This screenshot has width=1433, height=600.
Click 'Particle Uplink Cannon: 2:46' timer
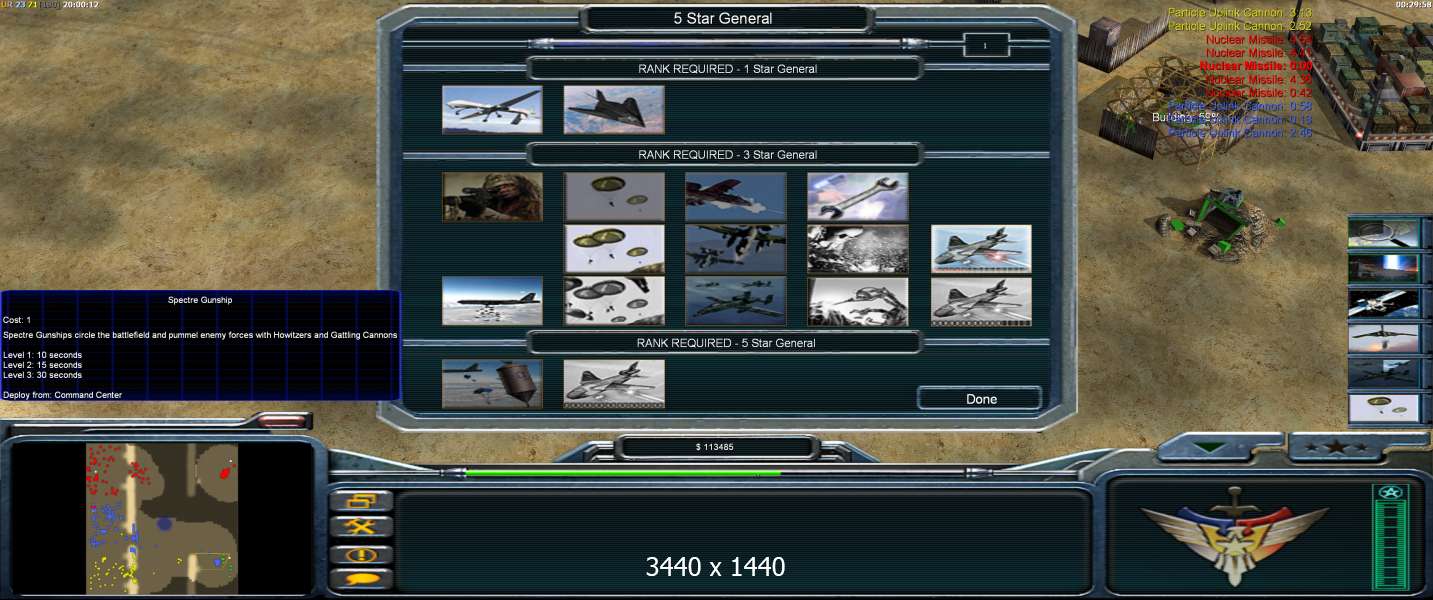pyautogui.click(x=1240, y=132)
